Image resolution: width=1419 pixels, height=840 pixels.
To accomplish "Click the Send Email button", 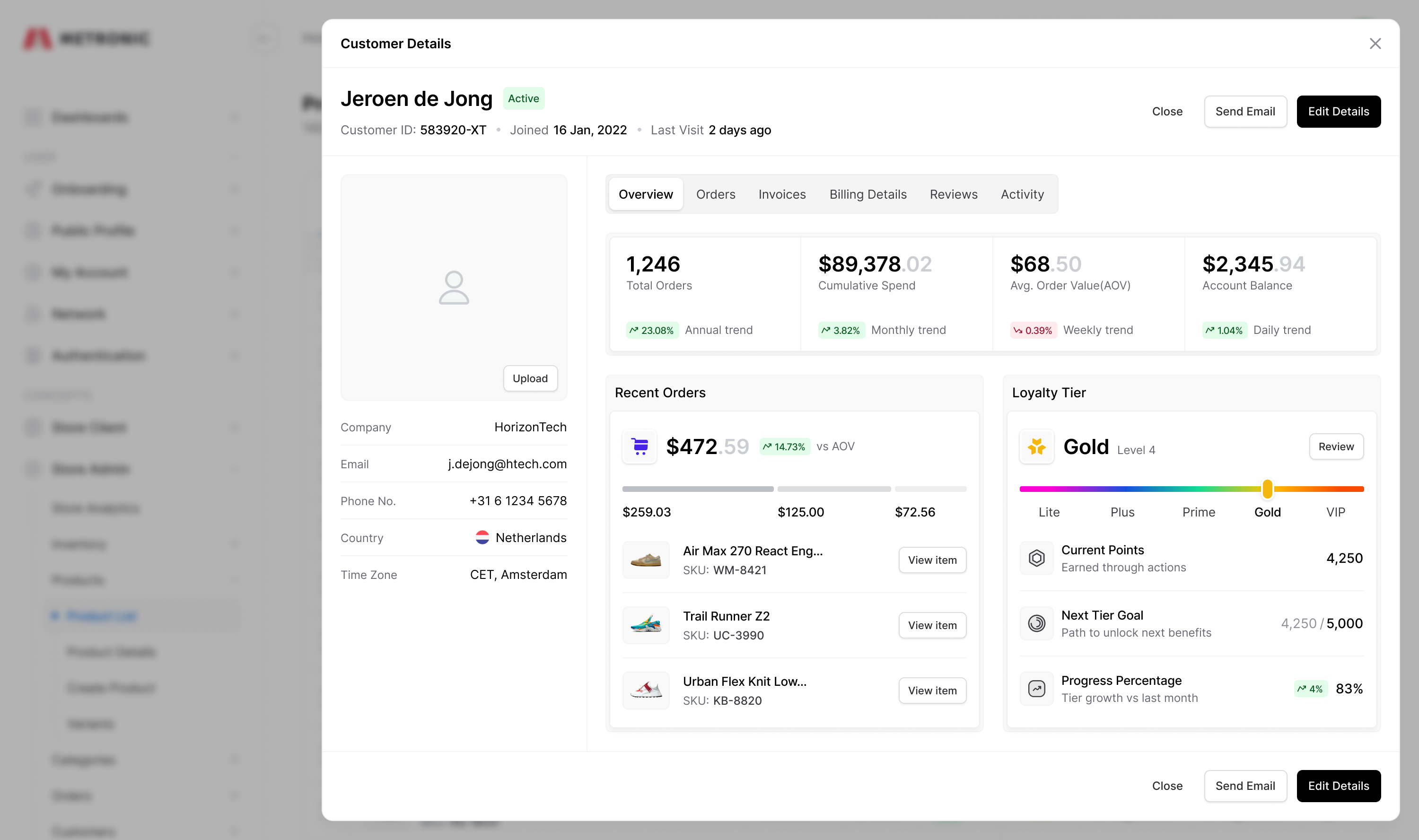I will (x=1245, y=112).
